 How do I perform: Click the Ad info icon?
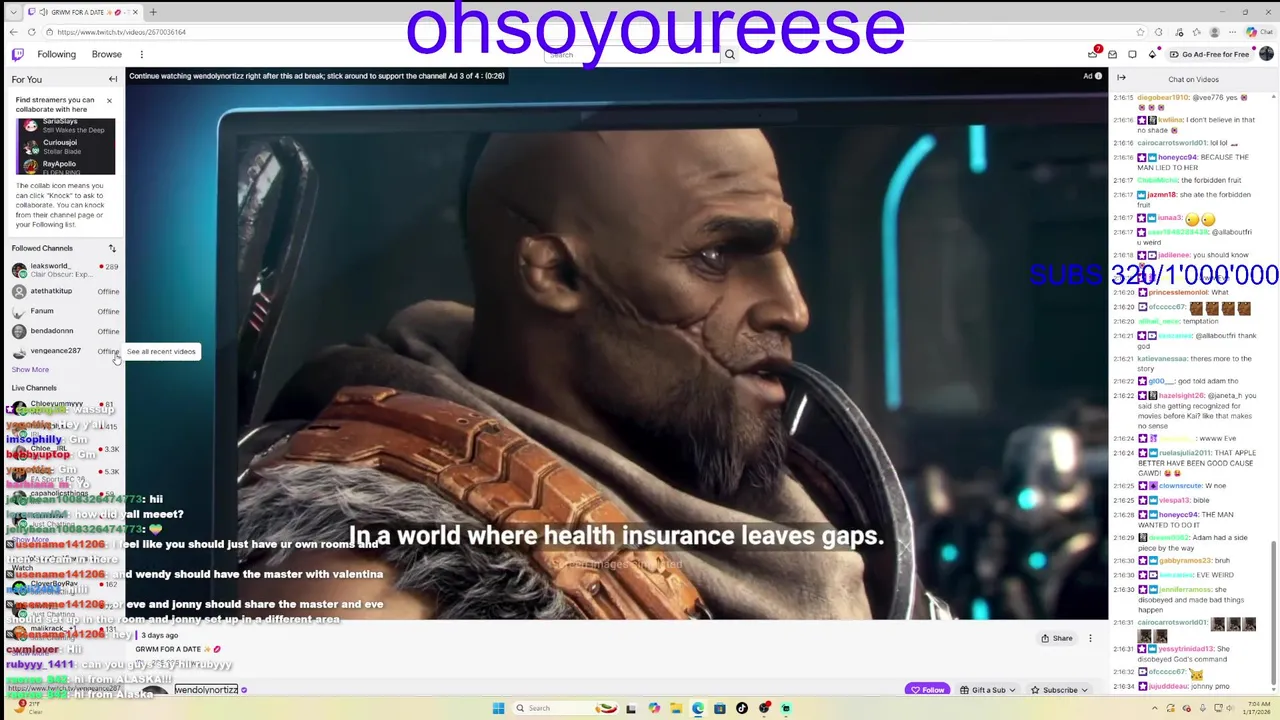(1098, 76)
